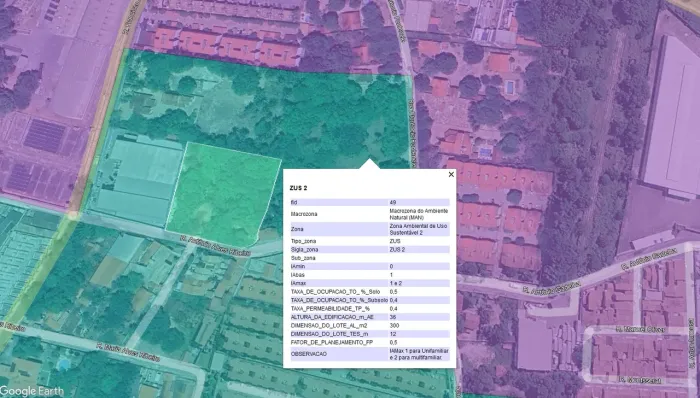The width and height of the screenshot is (700, 398).
Task: Click the ZUS 2 popup title
Action: click(x=298, y=188)
